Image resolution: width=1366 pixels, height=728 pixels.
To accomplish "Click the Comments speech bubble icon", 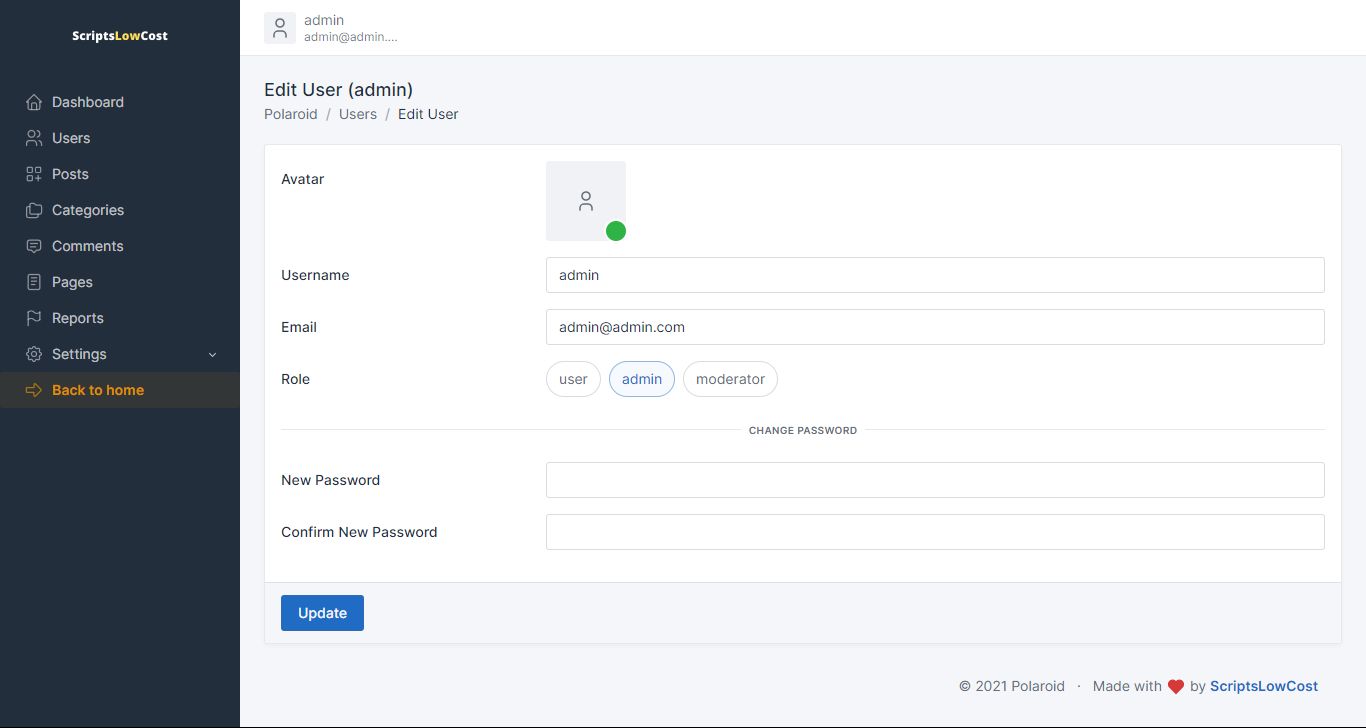I will coord(34,246).
